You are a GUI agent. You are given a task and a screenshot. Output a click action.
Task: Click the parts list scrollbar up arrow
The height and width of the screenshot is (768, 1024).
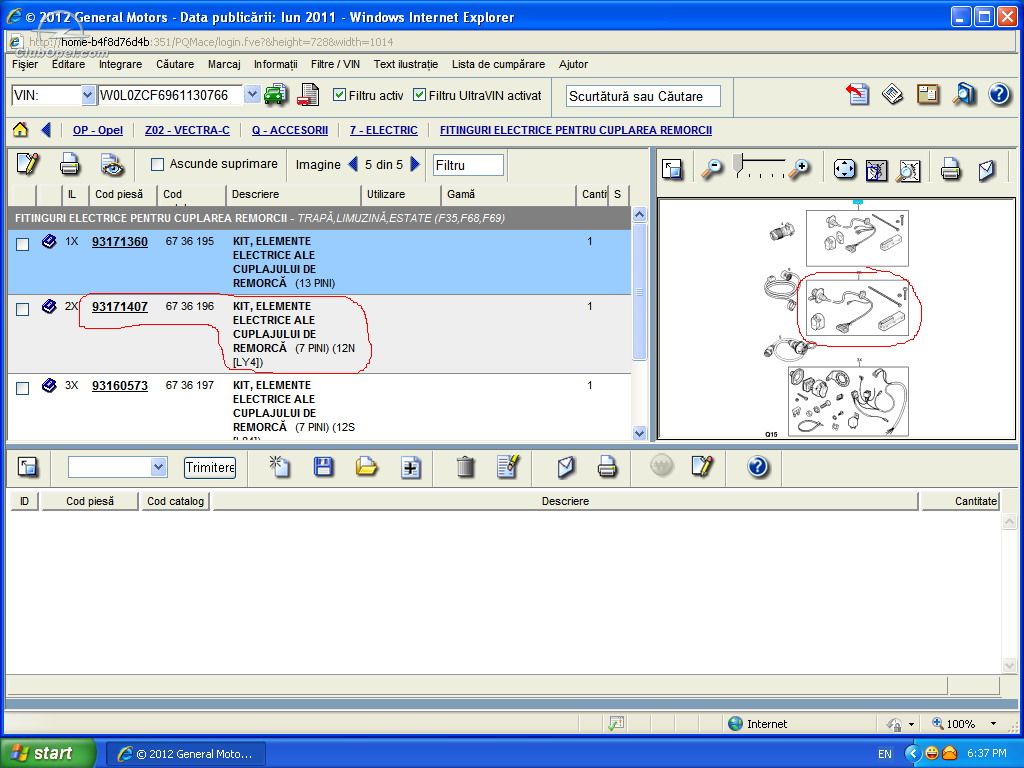[x=639, y=214]
